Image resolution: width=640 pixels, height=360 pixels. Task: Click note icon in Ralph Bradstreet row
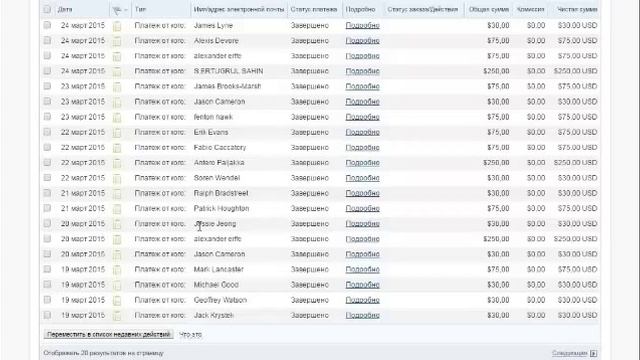coord(117,193)
